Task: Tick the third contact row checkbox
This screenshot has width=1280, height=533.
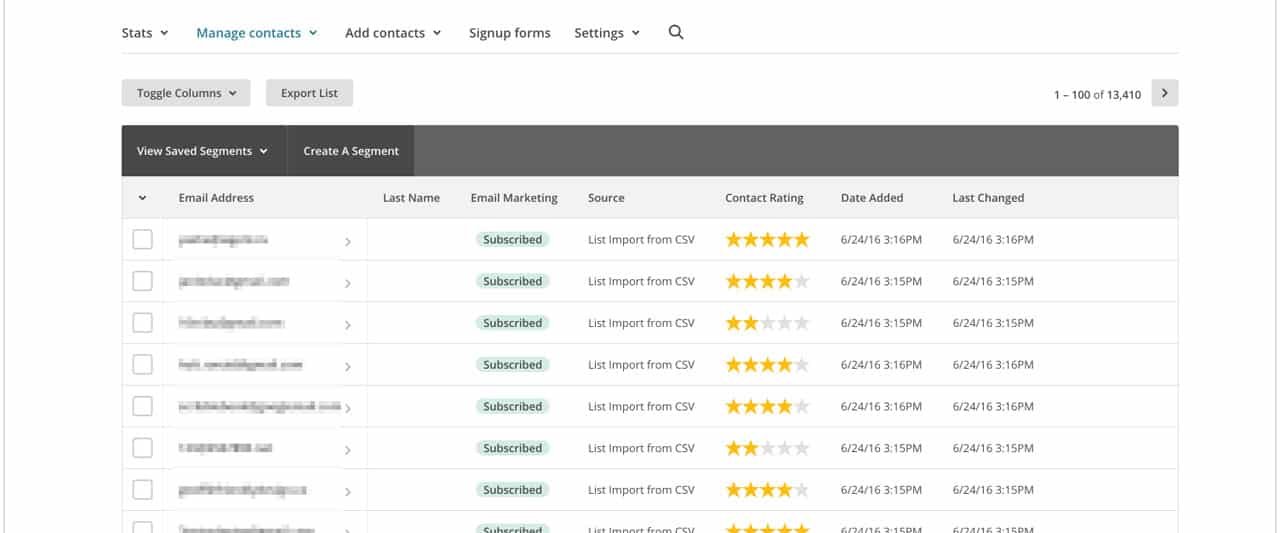Action: [x=143, y=323]
